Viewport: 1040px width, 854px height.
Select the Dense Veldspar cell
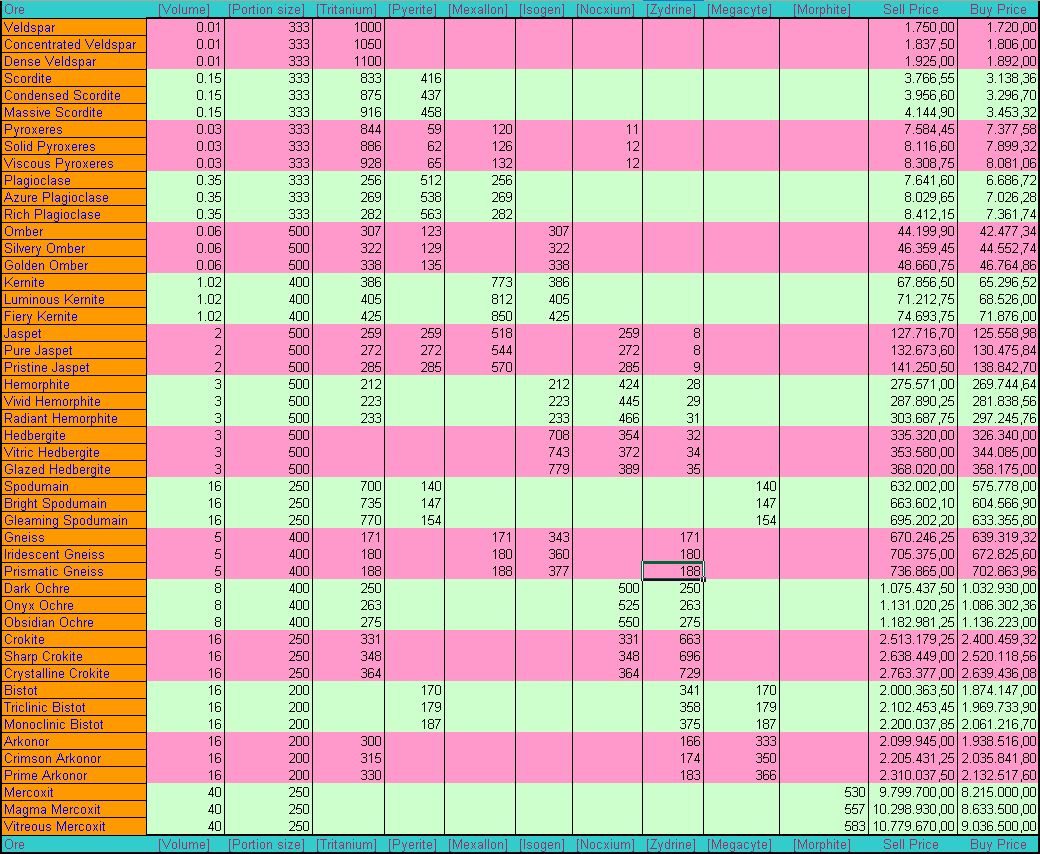tap(73, 61)
